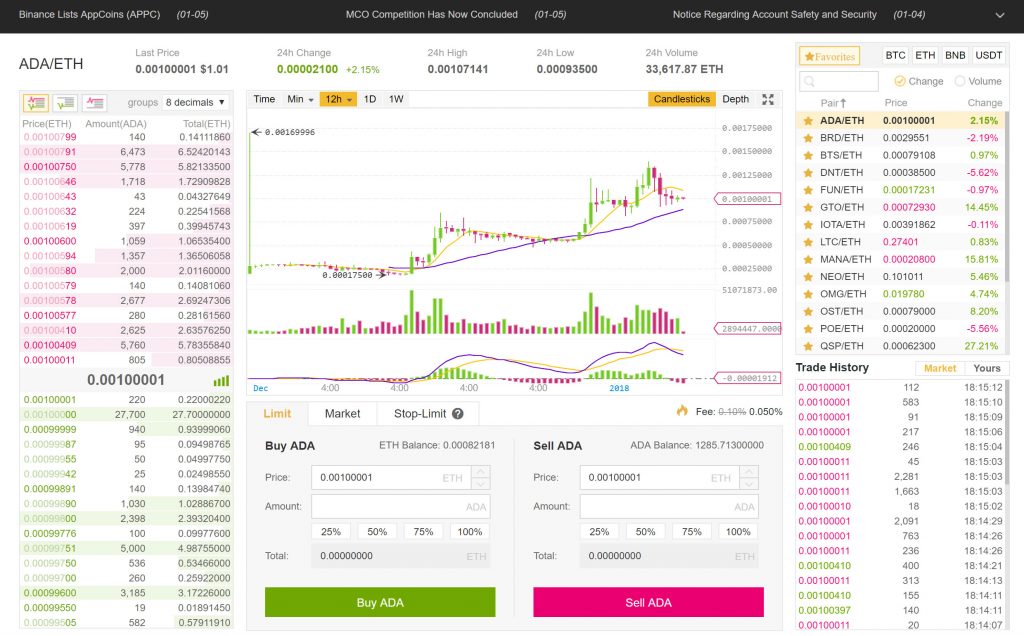1024x636 pixels.
Task: Toggle the favorite star for QSP/ETH
Action: click(808, 346)
